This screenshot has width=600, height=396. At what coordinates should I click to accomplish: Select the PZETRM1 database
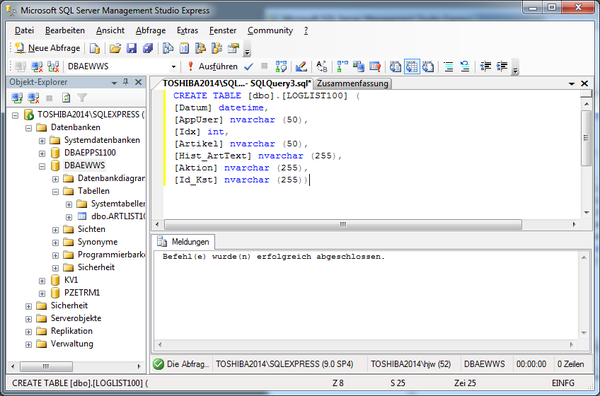(x=82, y=293)
